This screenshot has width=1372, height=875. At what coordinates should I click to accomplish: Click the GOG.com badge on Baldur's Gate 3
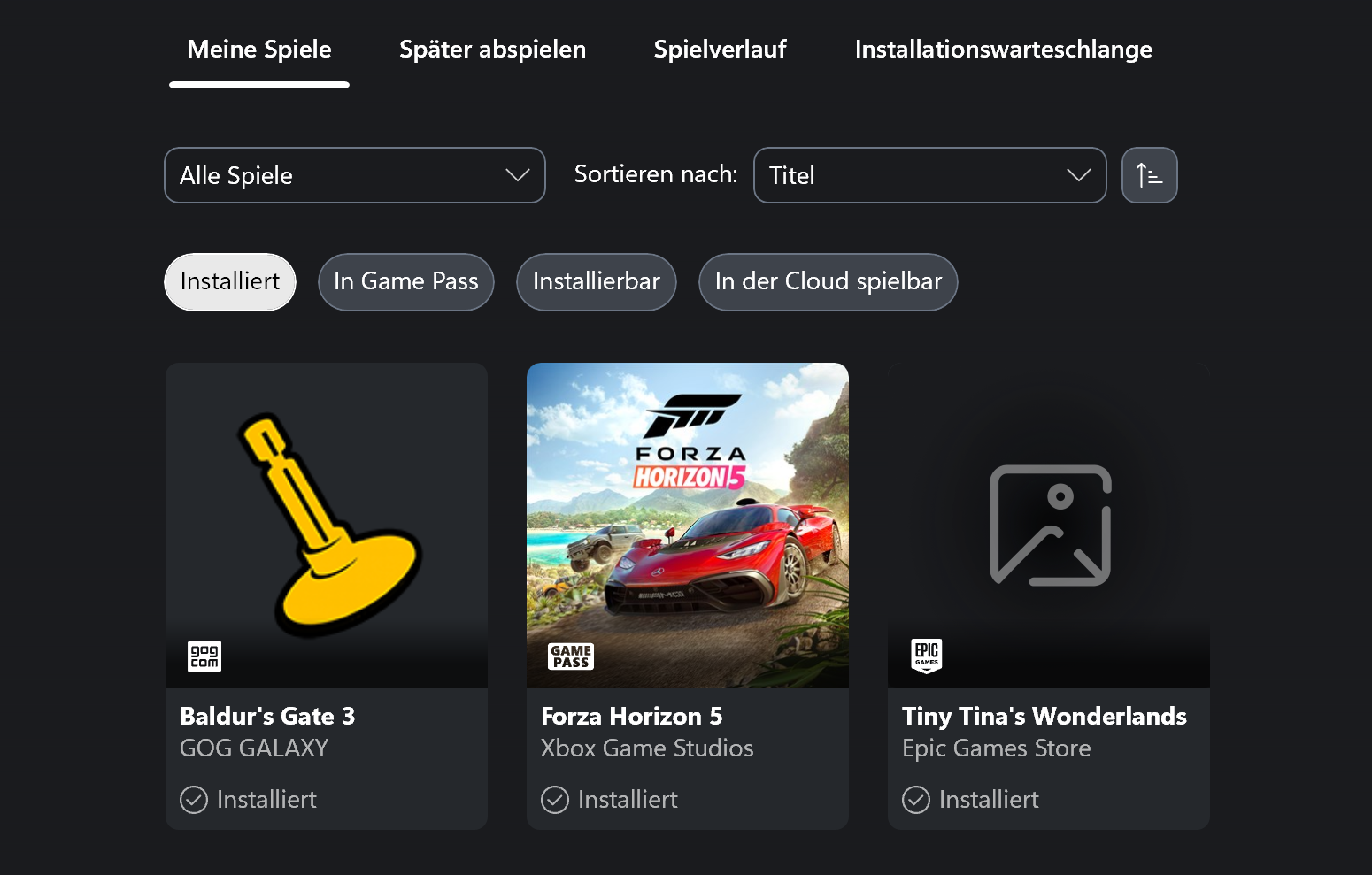tap(204, 656)
